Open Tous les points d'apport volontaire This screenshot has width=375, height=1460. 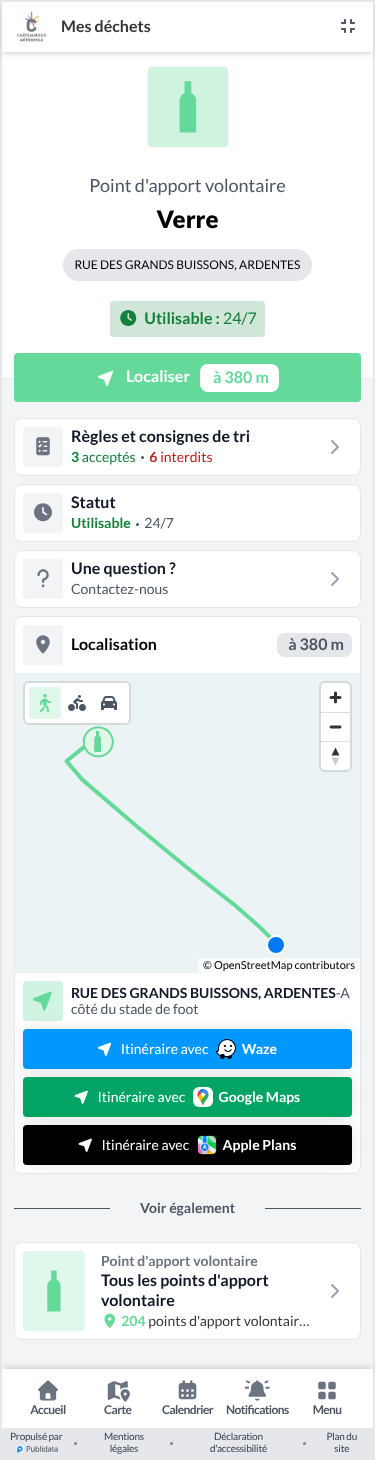pyautogui.click(x=187, y=1291)
